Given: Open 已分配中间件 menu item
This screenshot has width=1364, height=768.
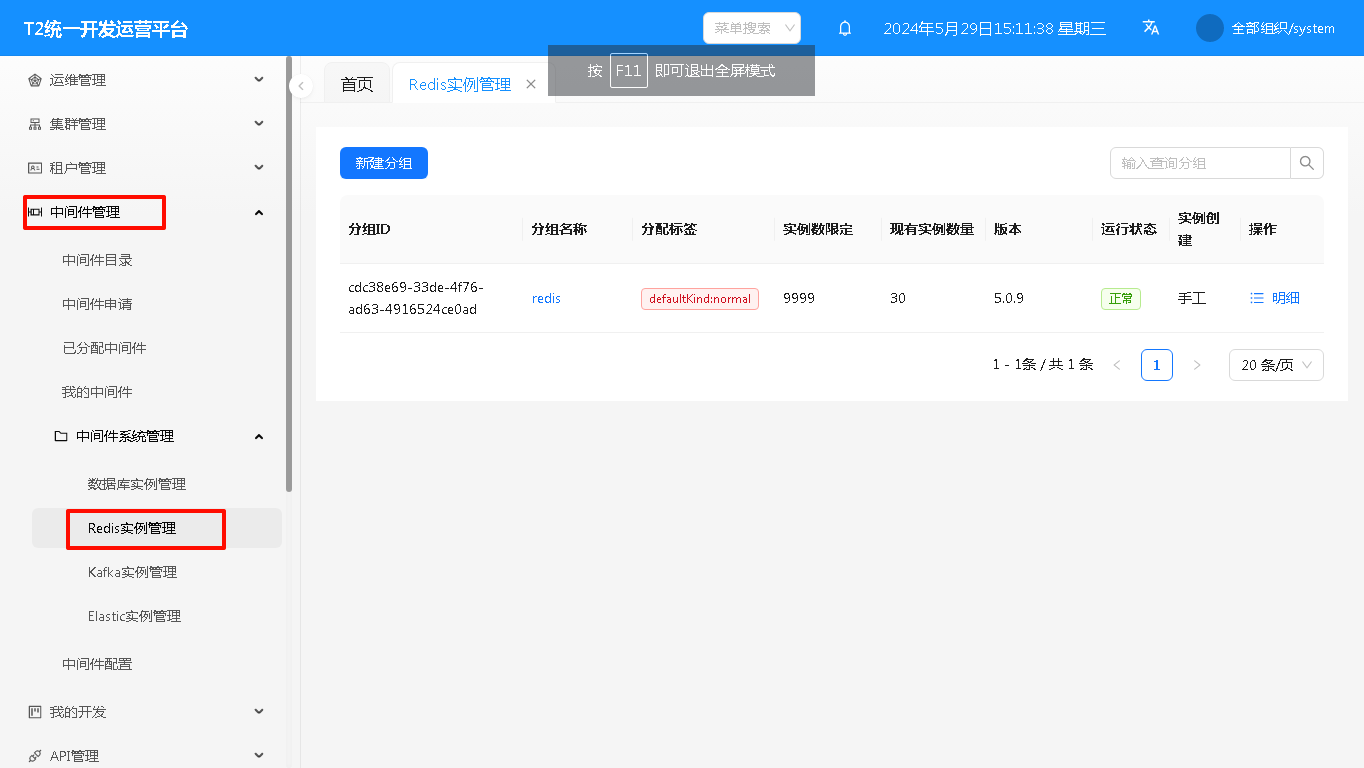Looking at the screenshot, I should [104, 348].
